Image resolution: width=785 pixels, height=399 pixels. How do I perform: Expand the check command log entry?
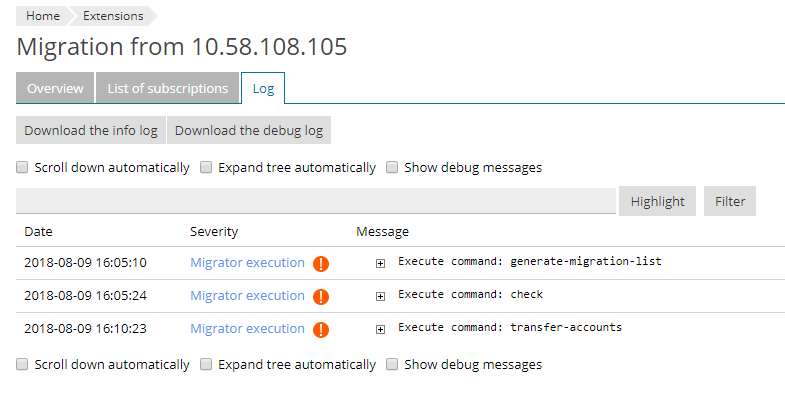[380, 296]
